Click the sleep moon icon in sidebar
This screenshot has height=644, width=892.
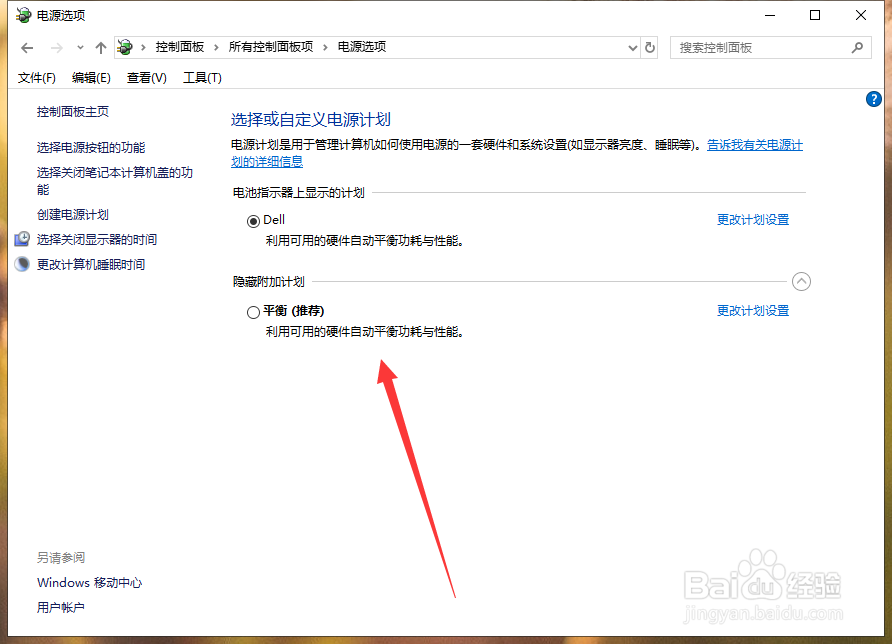22,264
